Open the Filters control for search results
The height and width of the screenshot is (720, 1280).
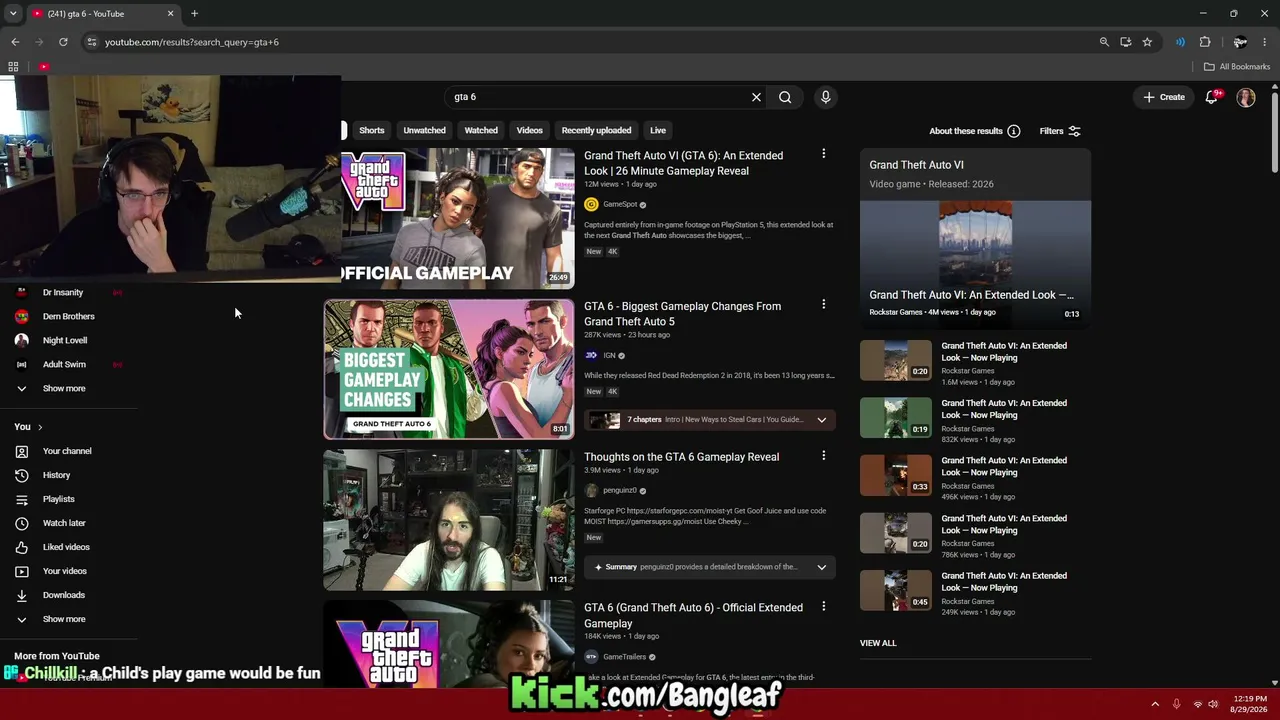click(x=1060, y=131)
